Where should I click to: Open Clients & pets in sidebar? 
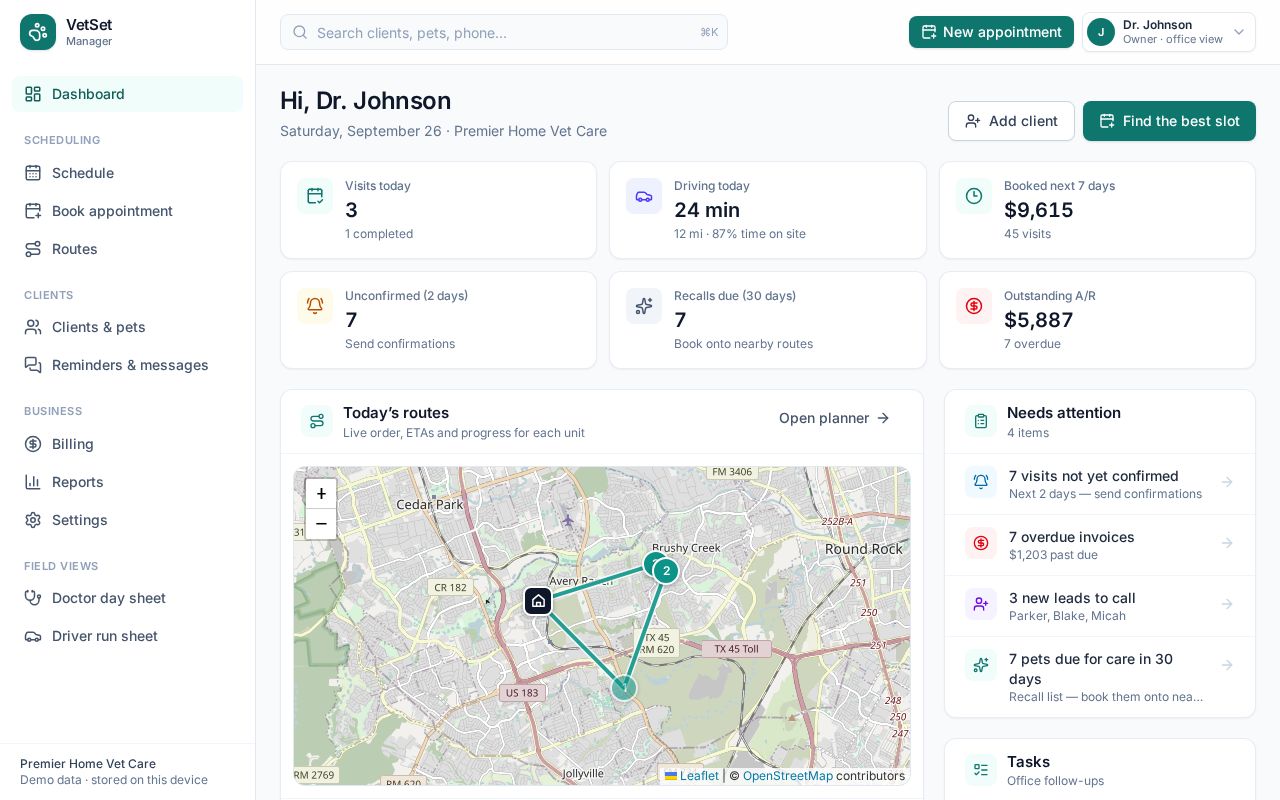click(x=128, y=327)
